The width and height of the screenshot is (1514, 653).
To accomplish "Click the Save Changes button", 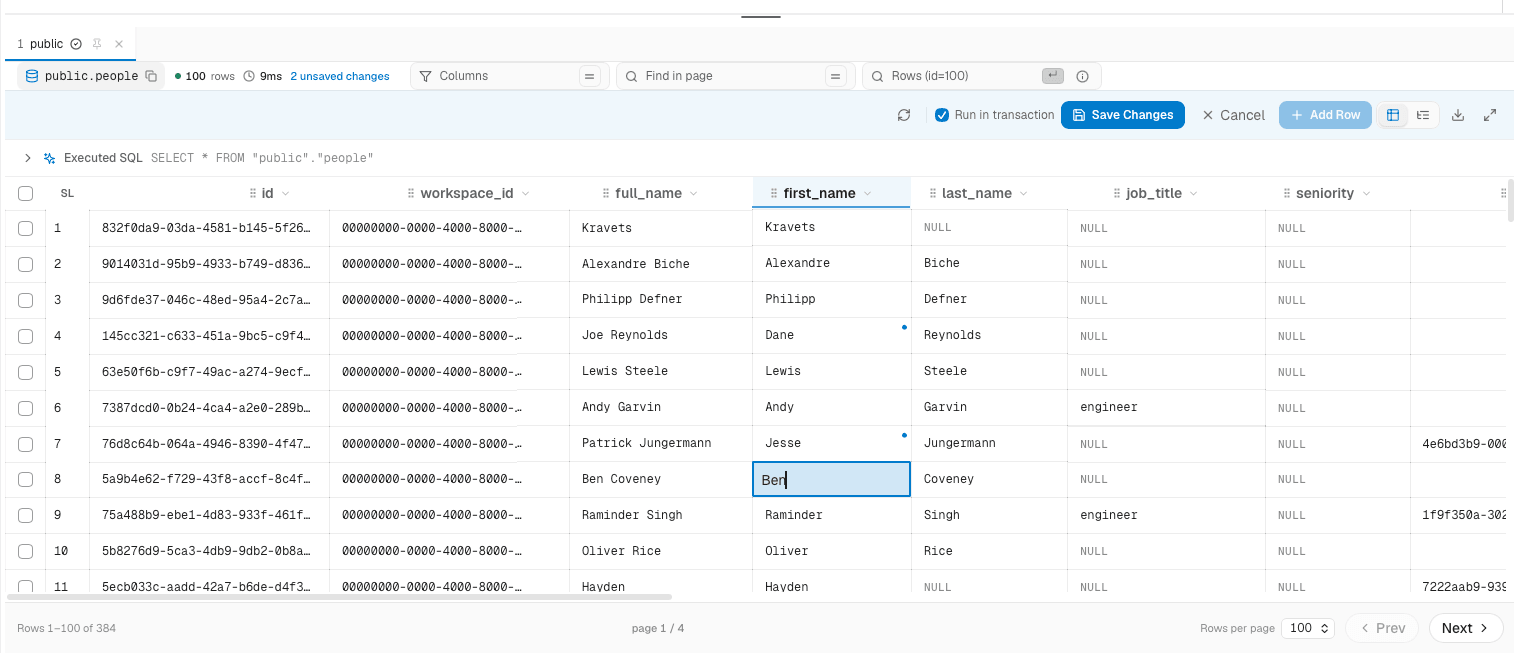I will coord(1123,115).
